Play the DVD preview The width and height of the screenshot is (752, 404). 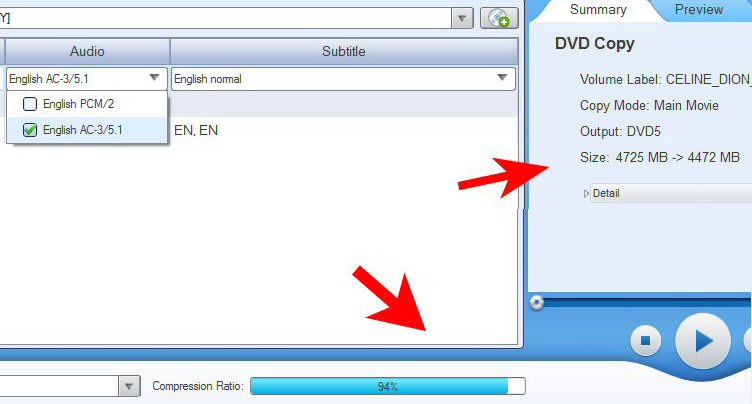(x=703, y=341)
